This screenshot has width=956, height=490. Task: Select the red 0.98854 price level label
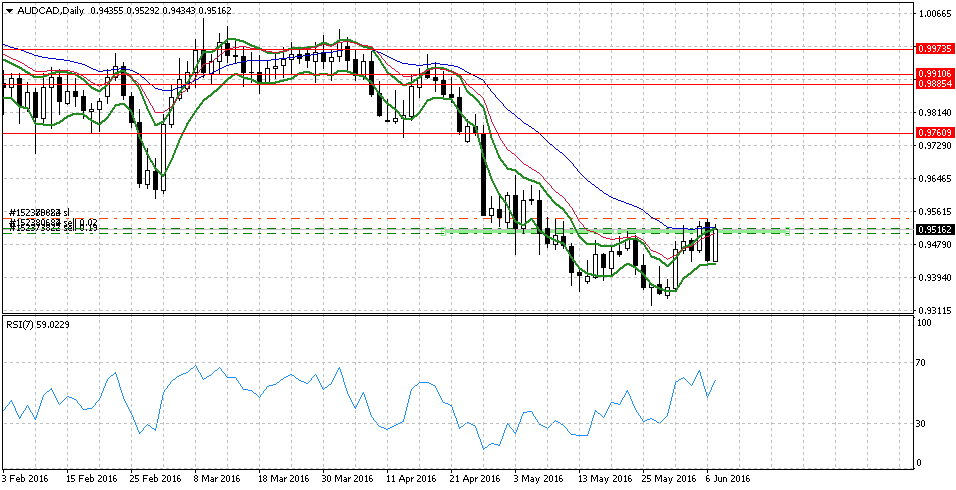(x=935, y=85)
